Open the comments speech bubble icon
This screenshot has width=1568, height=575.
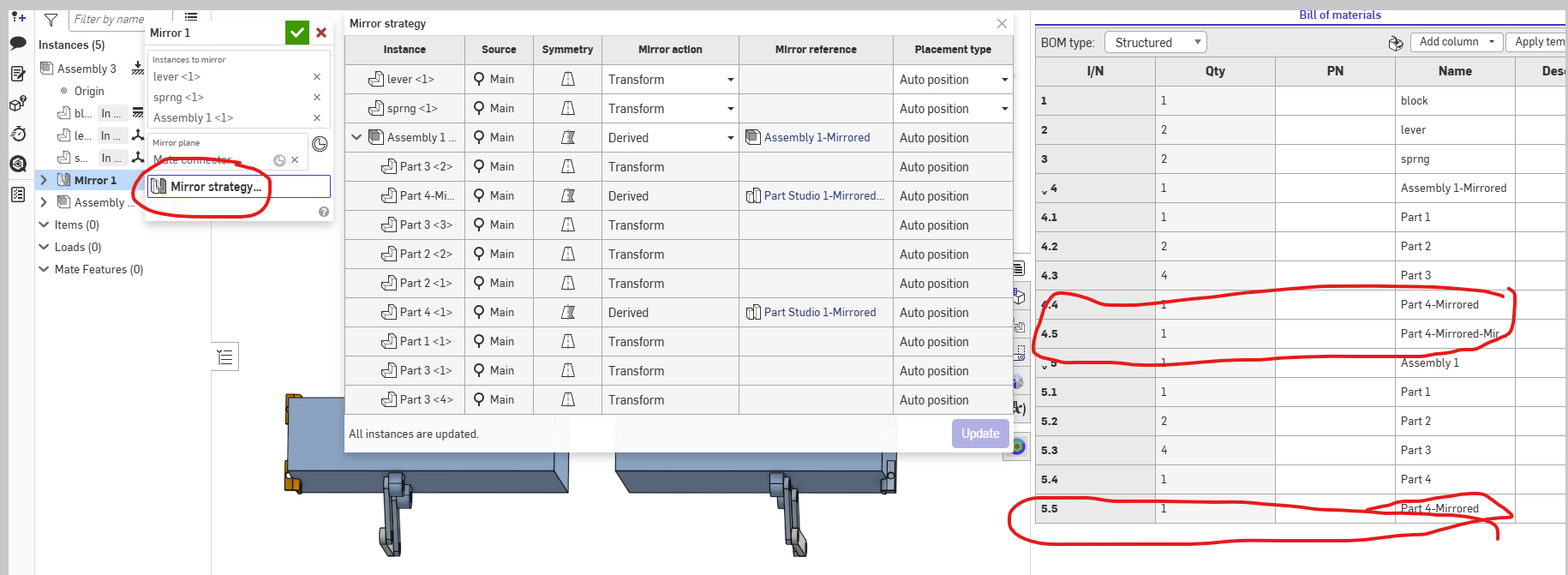(x=18, y=43)
